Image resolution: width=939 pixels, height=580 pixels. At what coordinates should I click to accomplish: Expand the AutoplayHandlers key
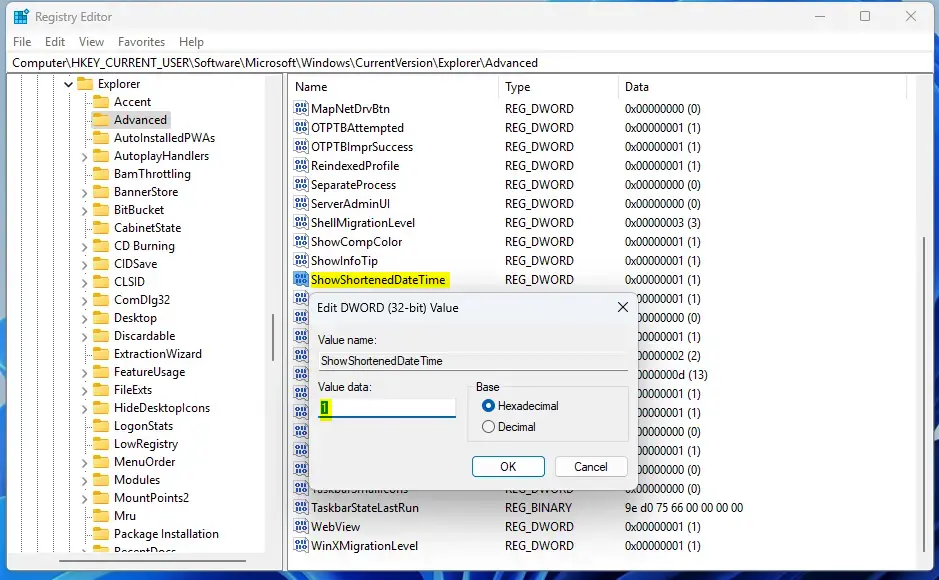(x=84, y=157)
